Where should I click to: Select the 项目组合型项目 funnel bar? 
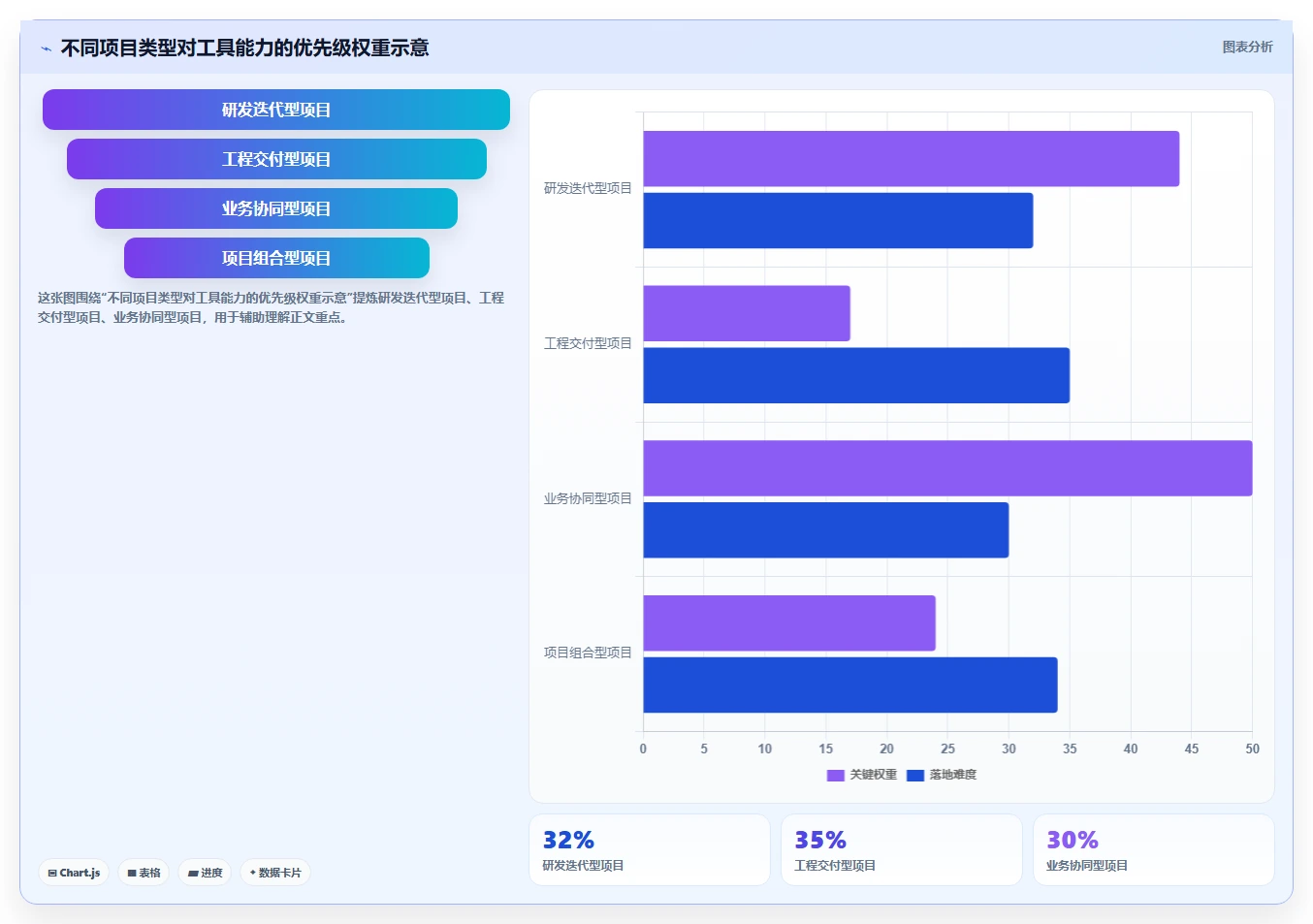[276, 258]
